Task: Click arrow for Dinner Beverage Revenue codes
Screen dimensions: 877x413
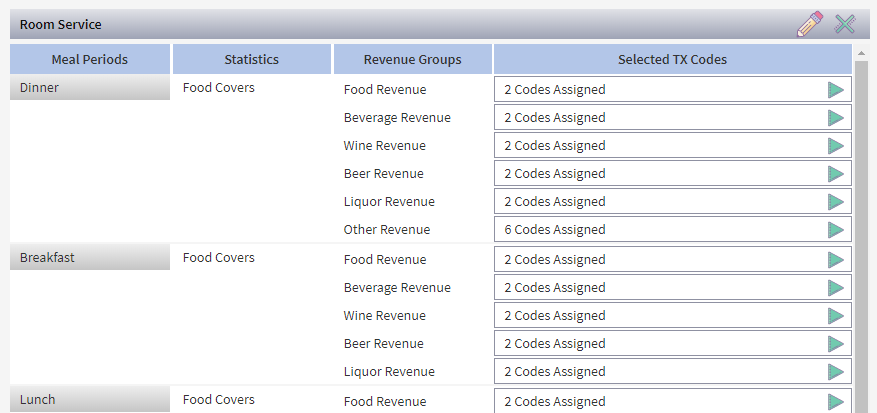Action: 836,118
